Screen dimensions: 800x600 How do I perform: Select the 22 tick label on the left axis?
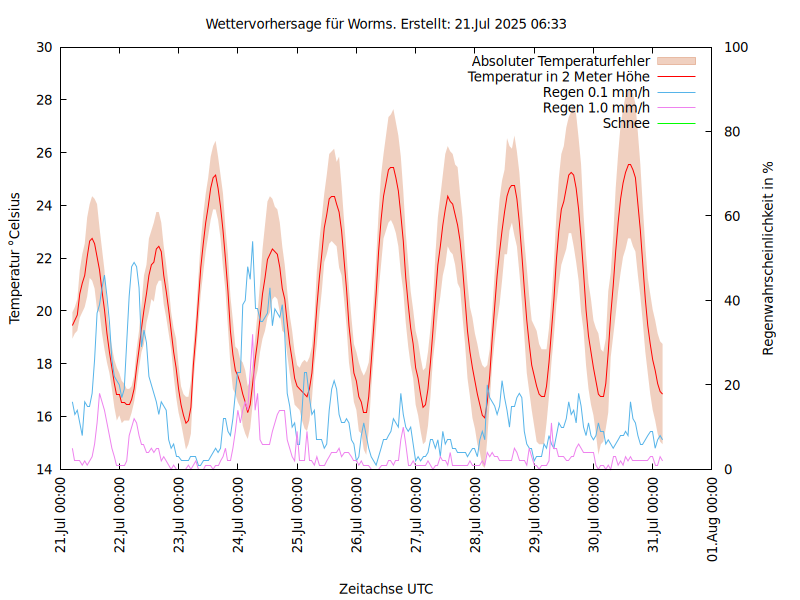pos(43,258)
